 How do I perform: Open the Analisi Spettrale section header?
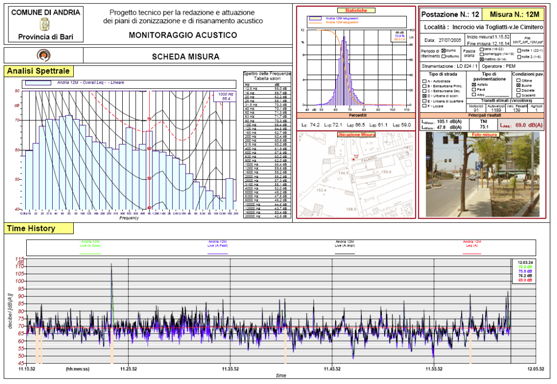tap(38, 71)
